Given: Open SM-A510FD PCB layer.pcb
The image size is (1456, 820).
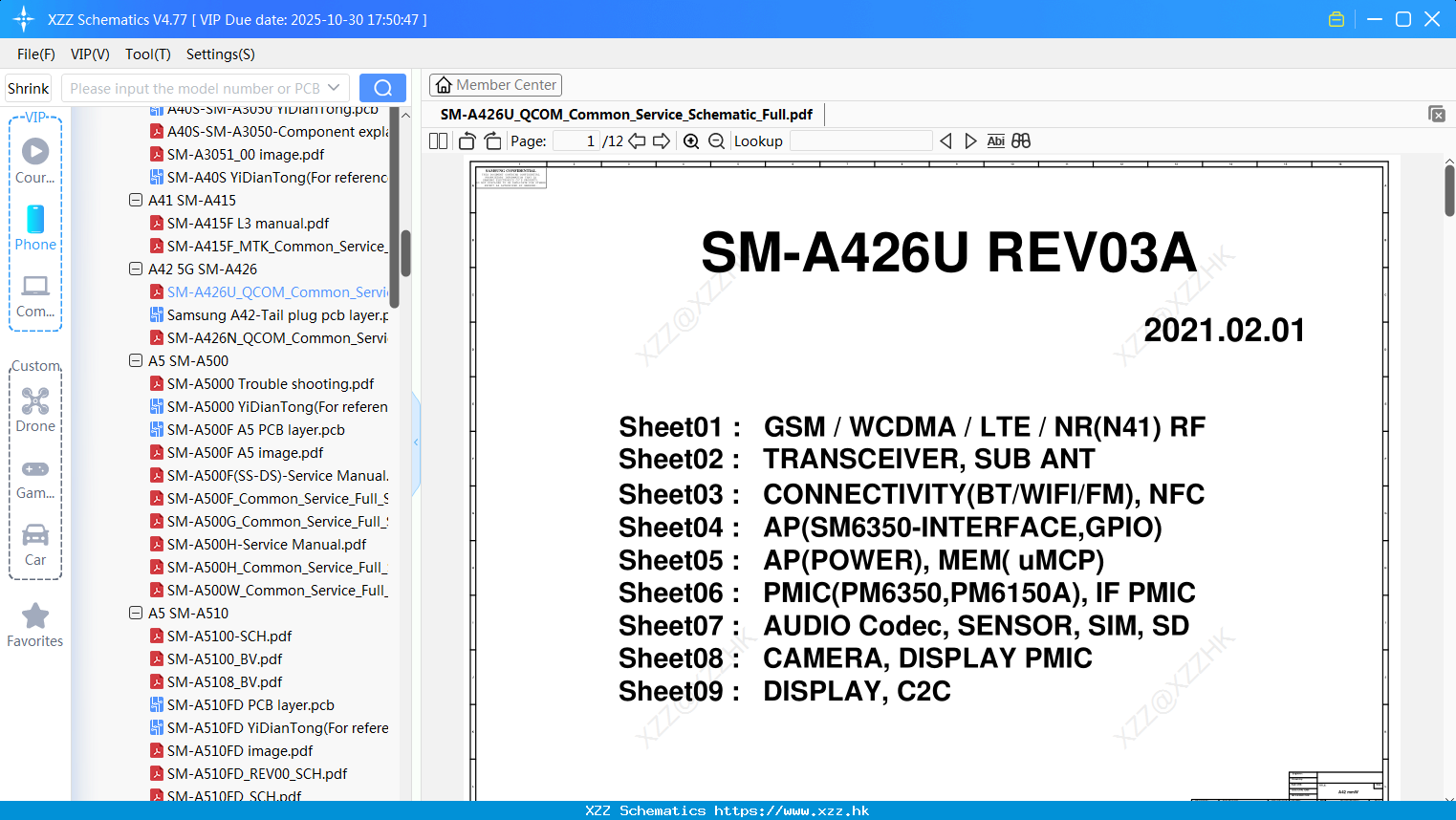Looking at the screenshot, I should [242, 705].
